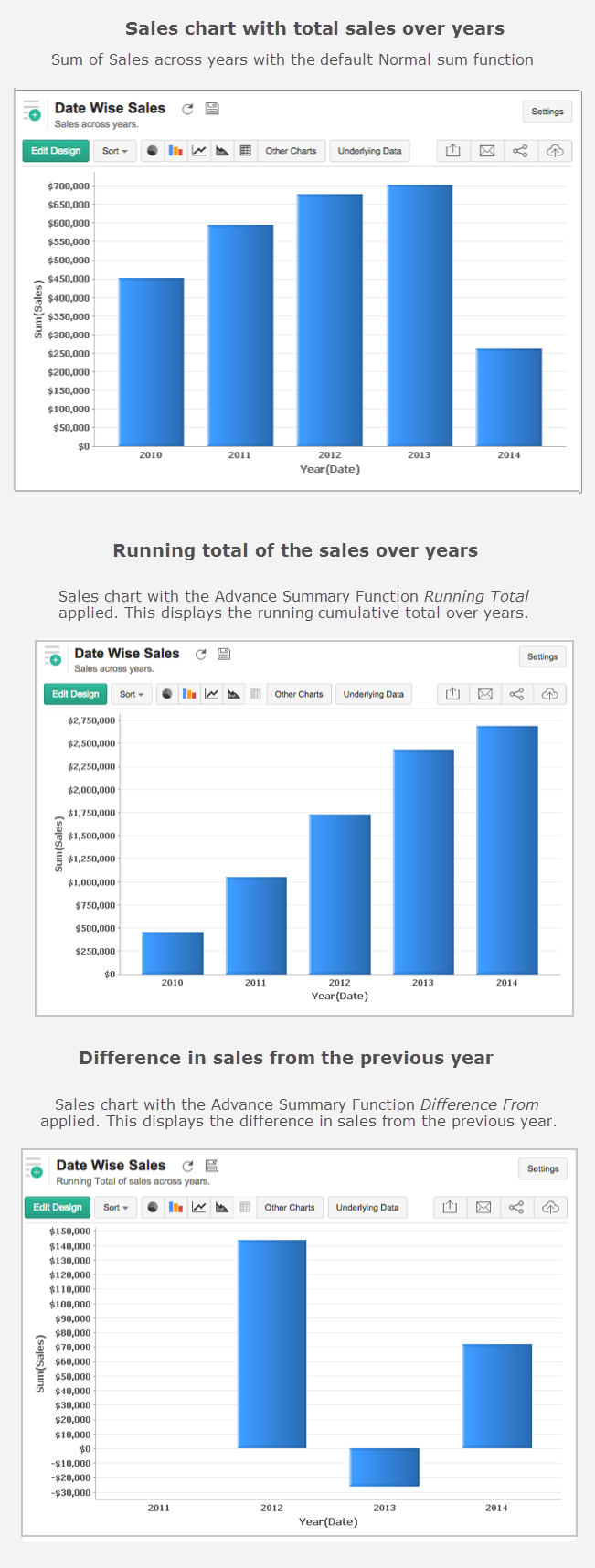Open the Sort dropdown menu
Screen dimensions: 595x1568
[114, 151]
